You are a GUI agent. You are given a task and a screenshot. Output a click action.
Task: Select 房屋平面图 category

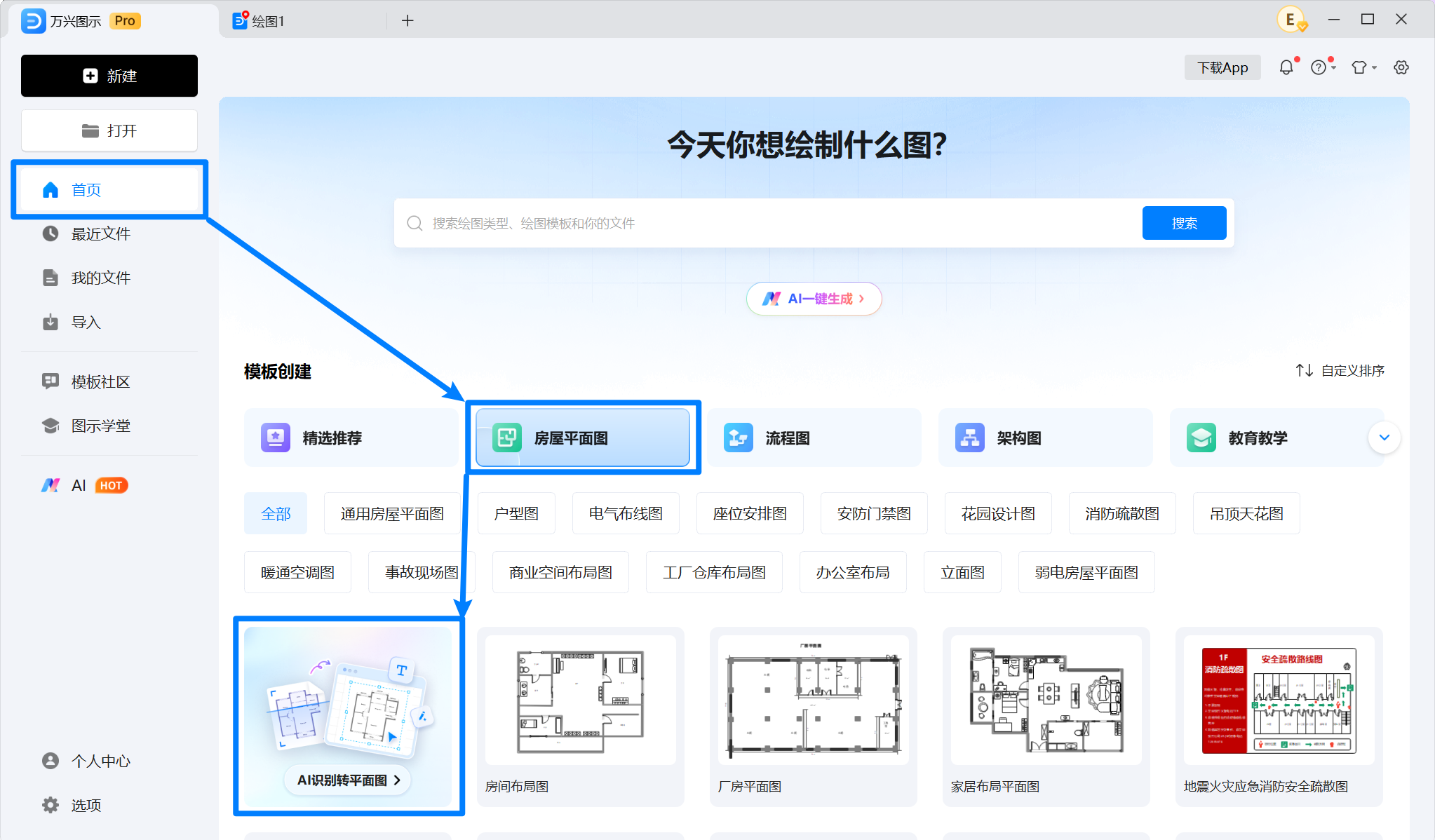click(x=583, y=438)
